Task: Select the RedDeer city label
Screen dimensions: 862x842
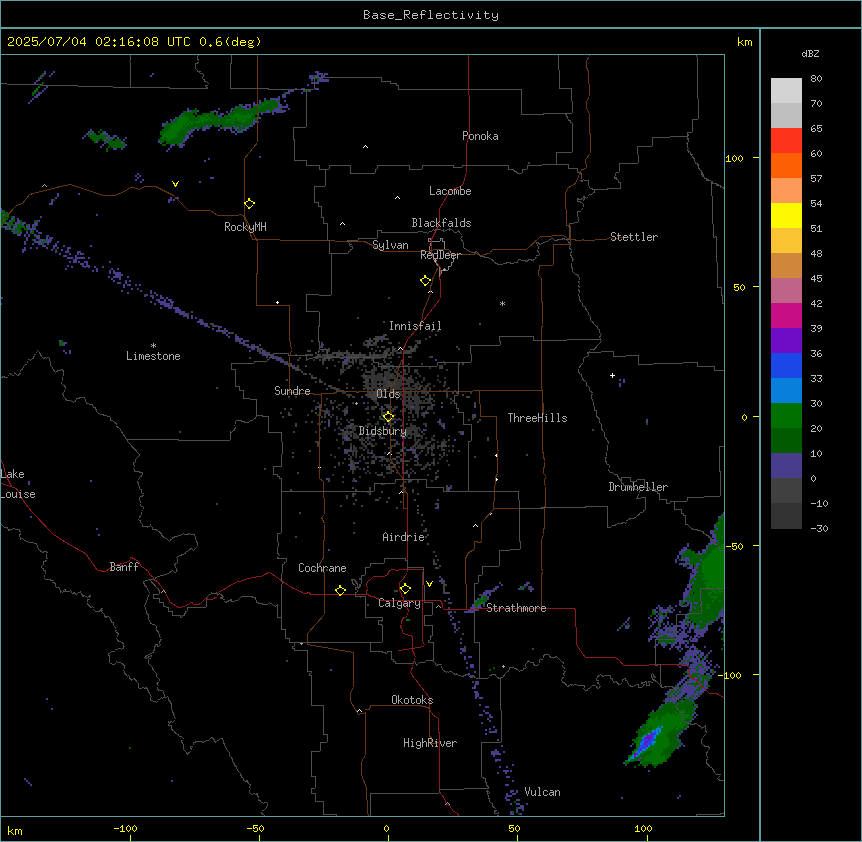Action: (x=440, y=255)
